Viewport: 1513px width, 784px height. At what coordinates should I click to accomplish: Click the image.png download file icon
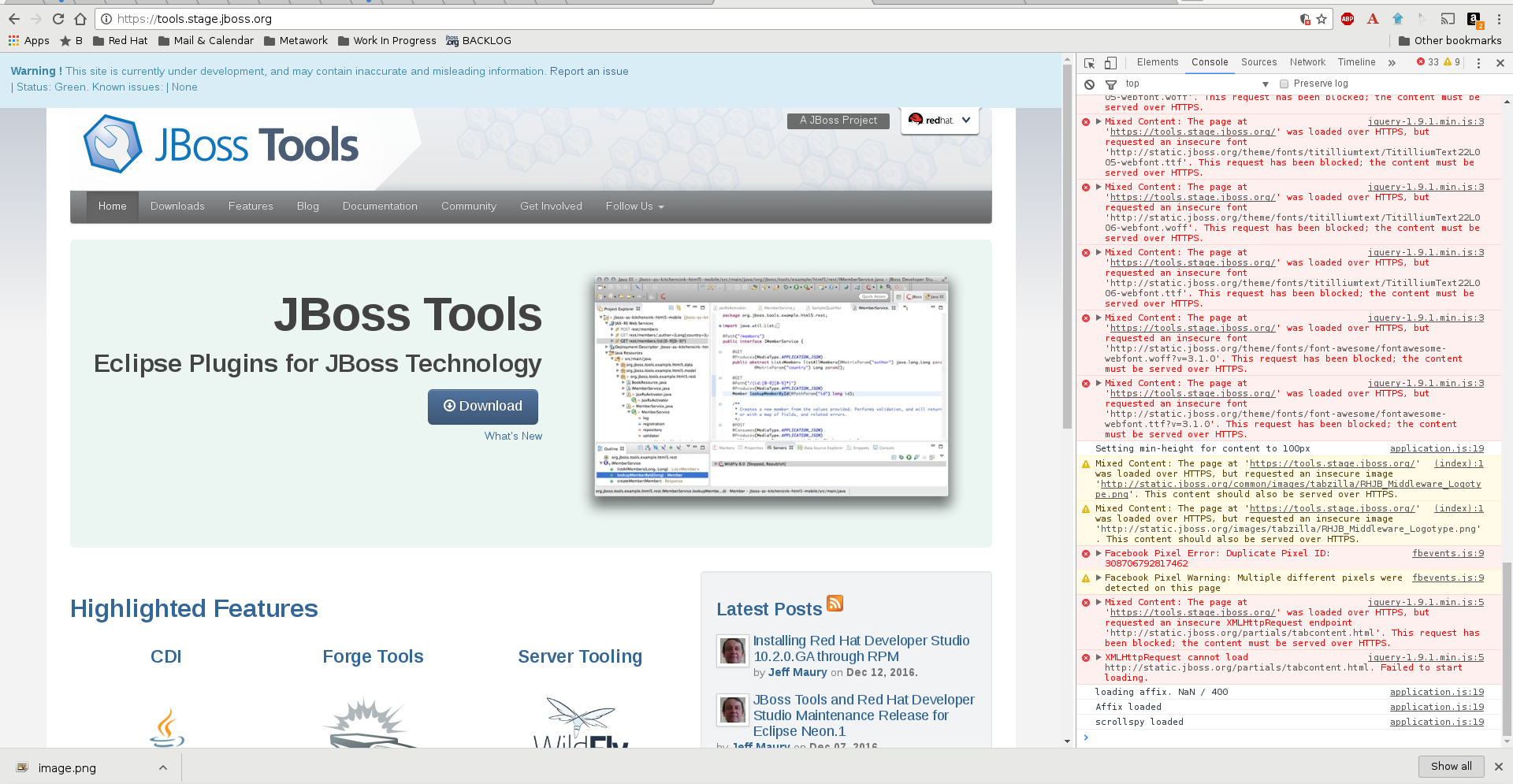point(22,767)
